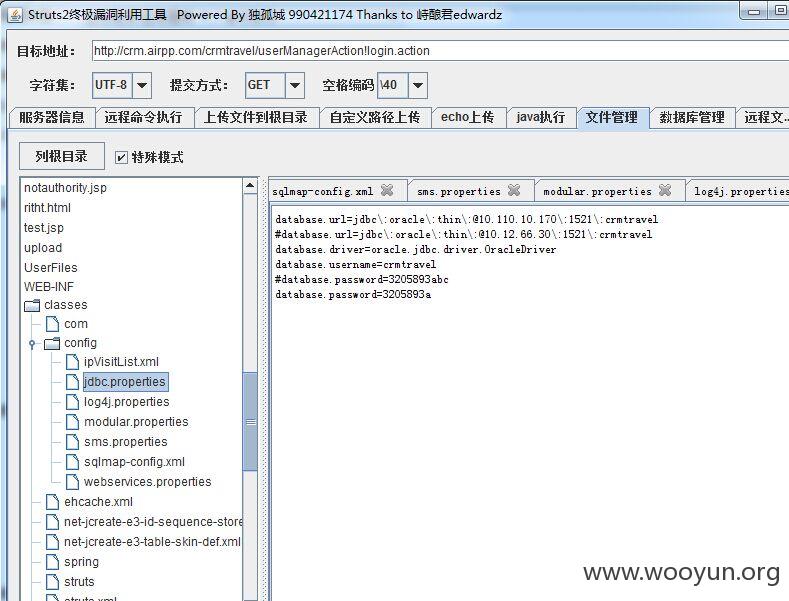Switch to 远程命令执行 tab

click(143, 118)
